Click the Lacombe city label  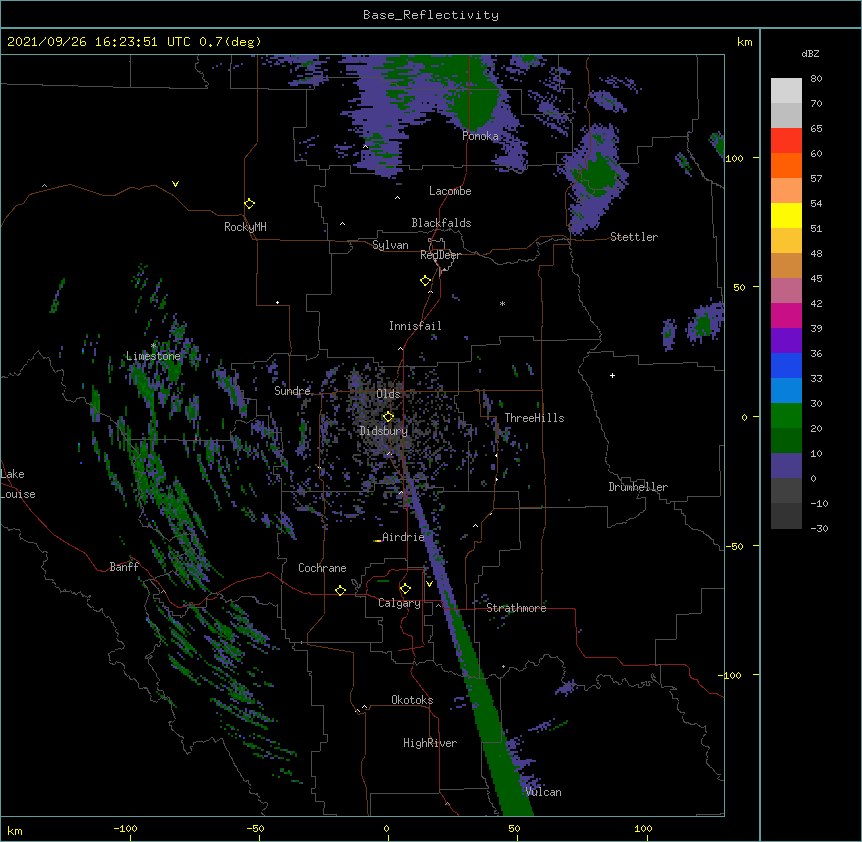450,191
